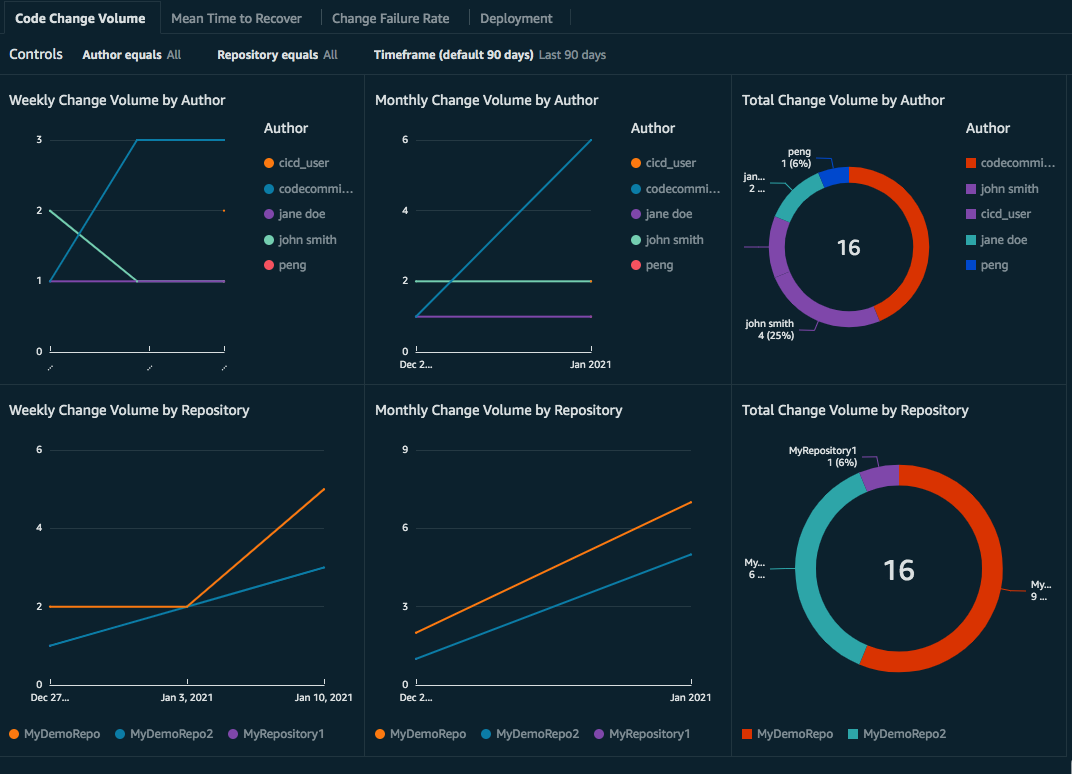Click the orange MyDemoRepo dot in Weekly Repository legend
1072x774 pixels.
tap(14, 733)
